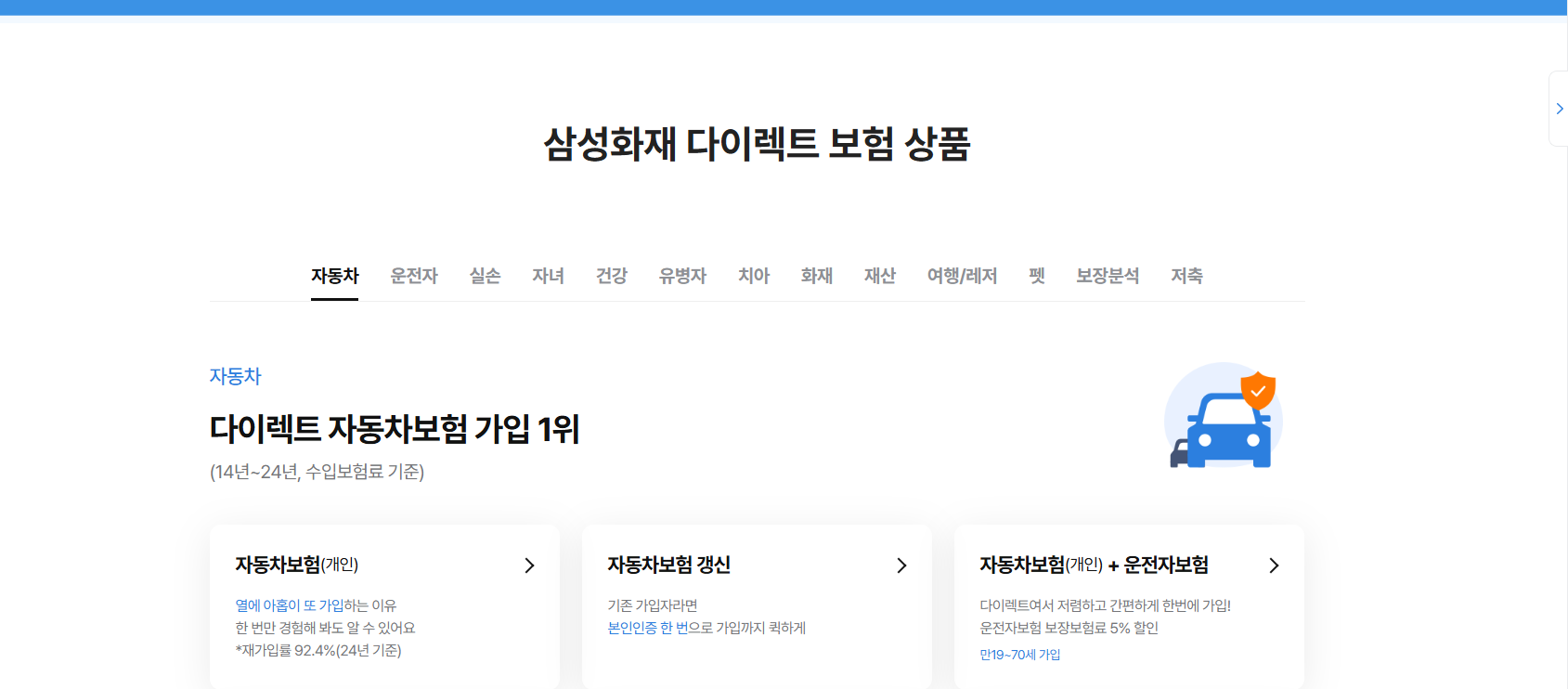1568x689 pixels.
Task: Select the 자녀 tab
Action: point(548,276)
